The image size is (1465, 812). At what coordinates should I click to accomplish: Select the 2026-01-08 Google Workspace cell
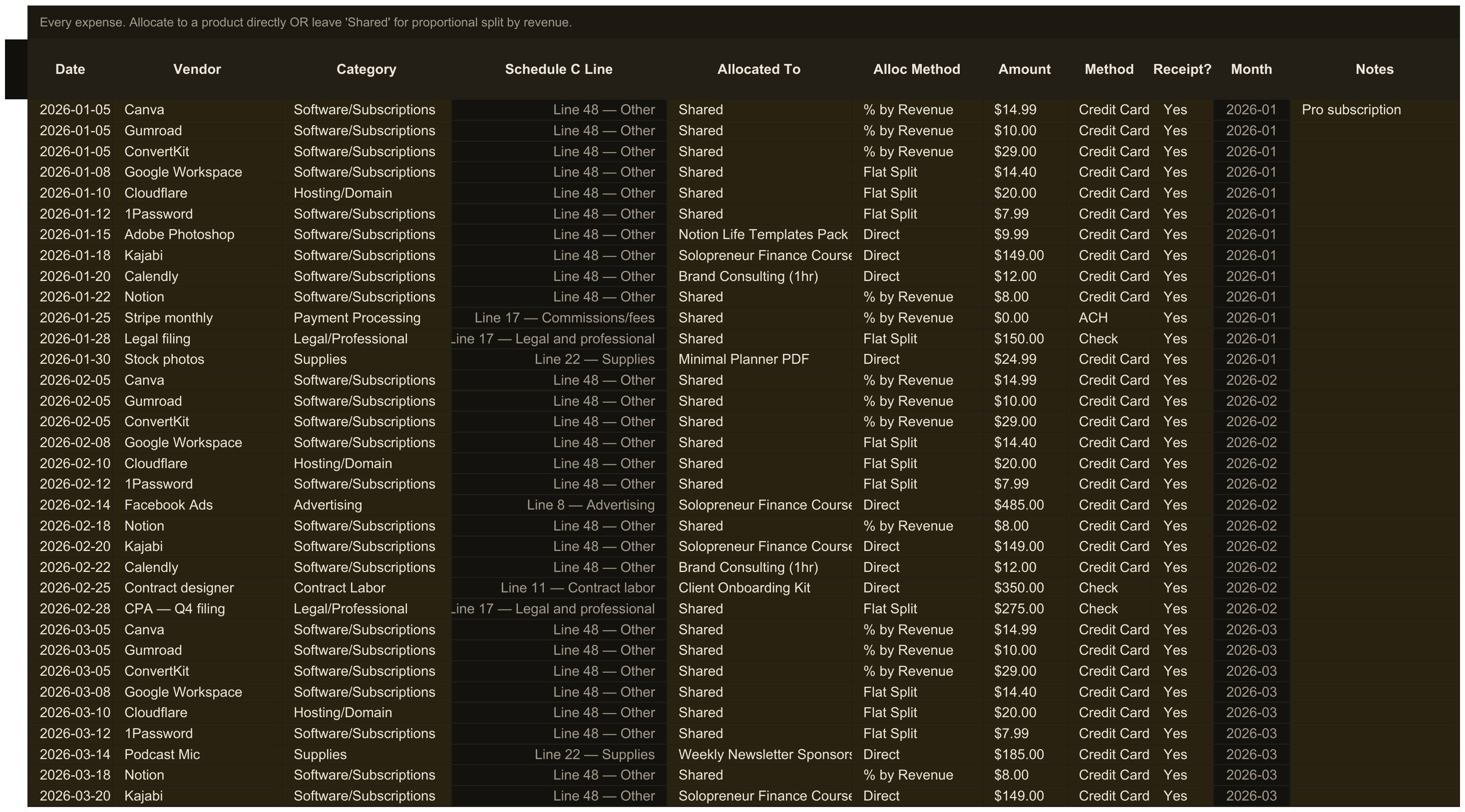pyautogui.click(x=197, y=172)
